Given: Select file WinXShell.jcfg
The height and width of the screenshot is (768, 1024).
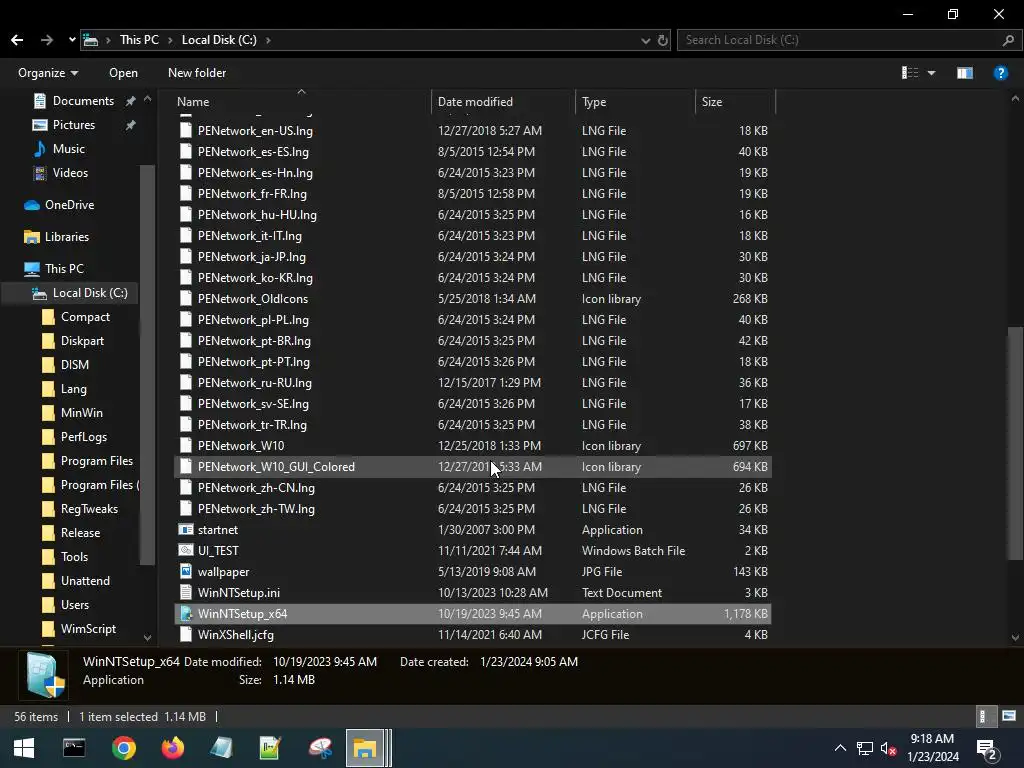Looking at the screenshot, I should click(x=473, y=635).
